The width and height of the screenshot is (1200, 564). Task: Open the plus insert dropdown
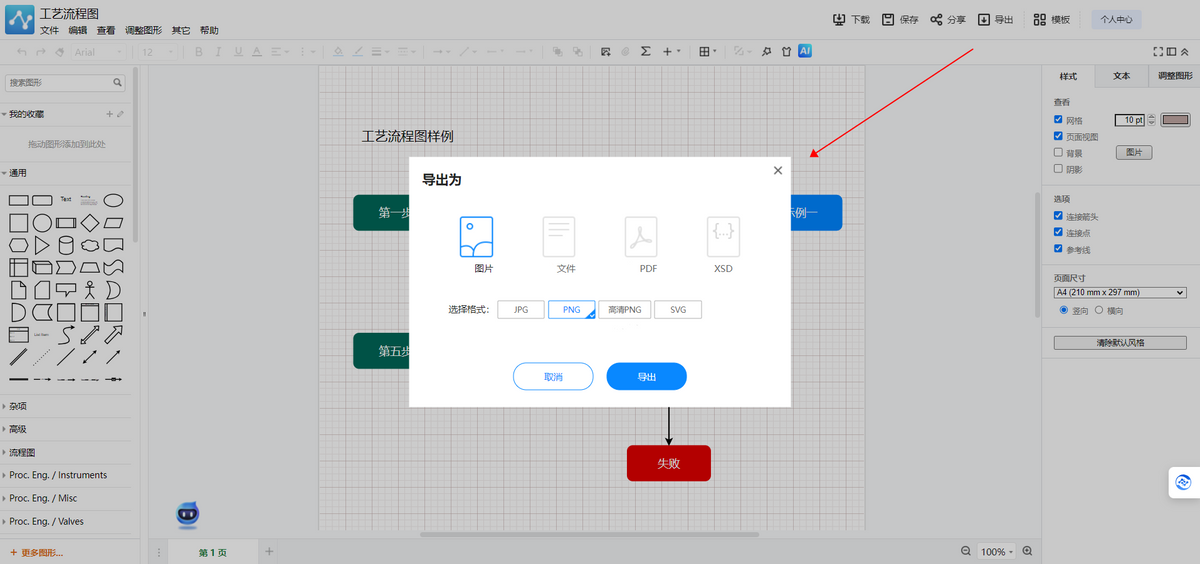(x=671, y=51)
